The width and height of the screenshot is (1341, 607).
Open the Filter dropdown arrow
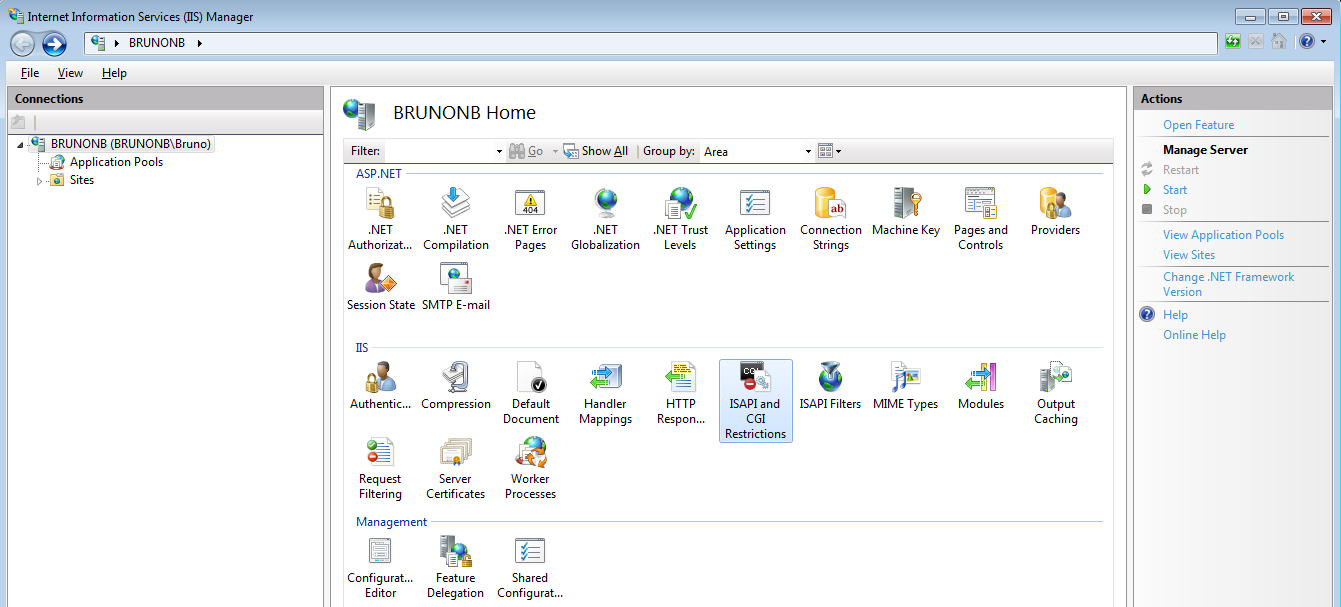(x=500, y=151)
